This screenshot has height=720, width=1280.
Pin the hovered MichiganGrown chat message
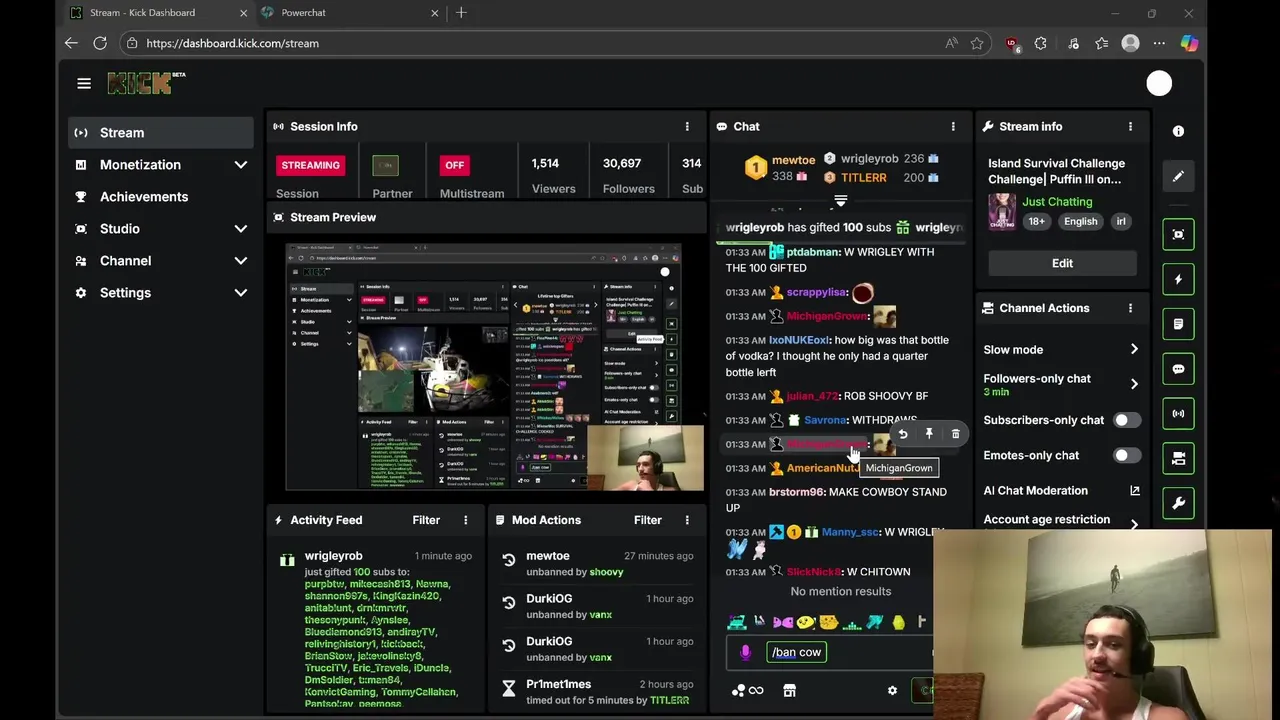(929, 434)
